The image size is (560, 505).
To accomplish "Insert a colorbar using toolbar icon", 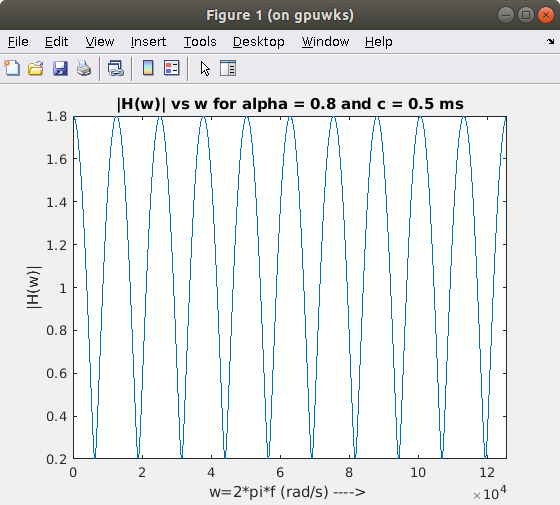I will coord(148,68).
